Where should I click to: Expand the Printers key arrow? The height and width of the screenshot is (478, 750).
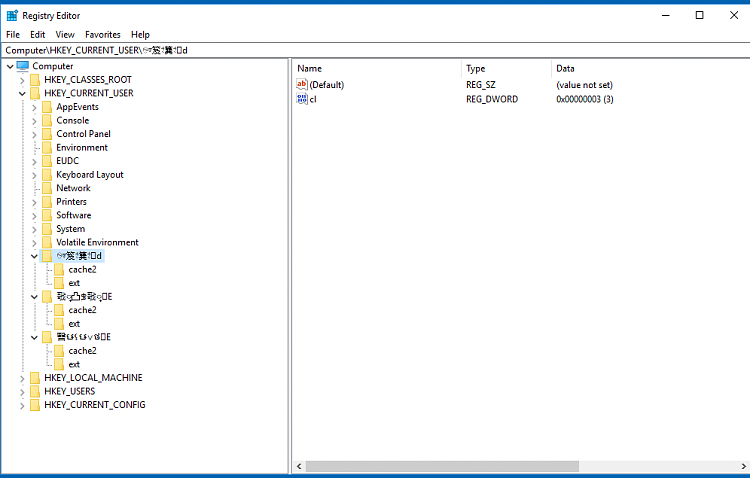tap(34, 202)
